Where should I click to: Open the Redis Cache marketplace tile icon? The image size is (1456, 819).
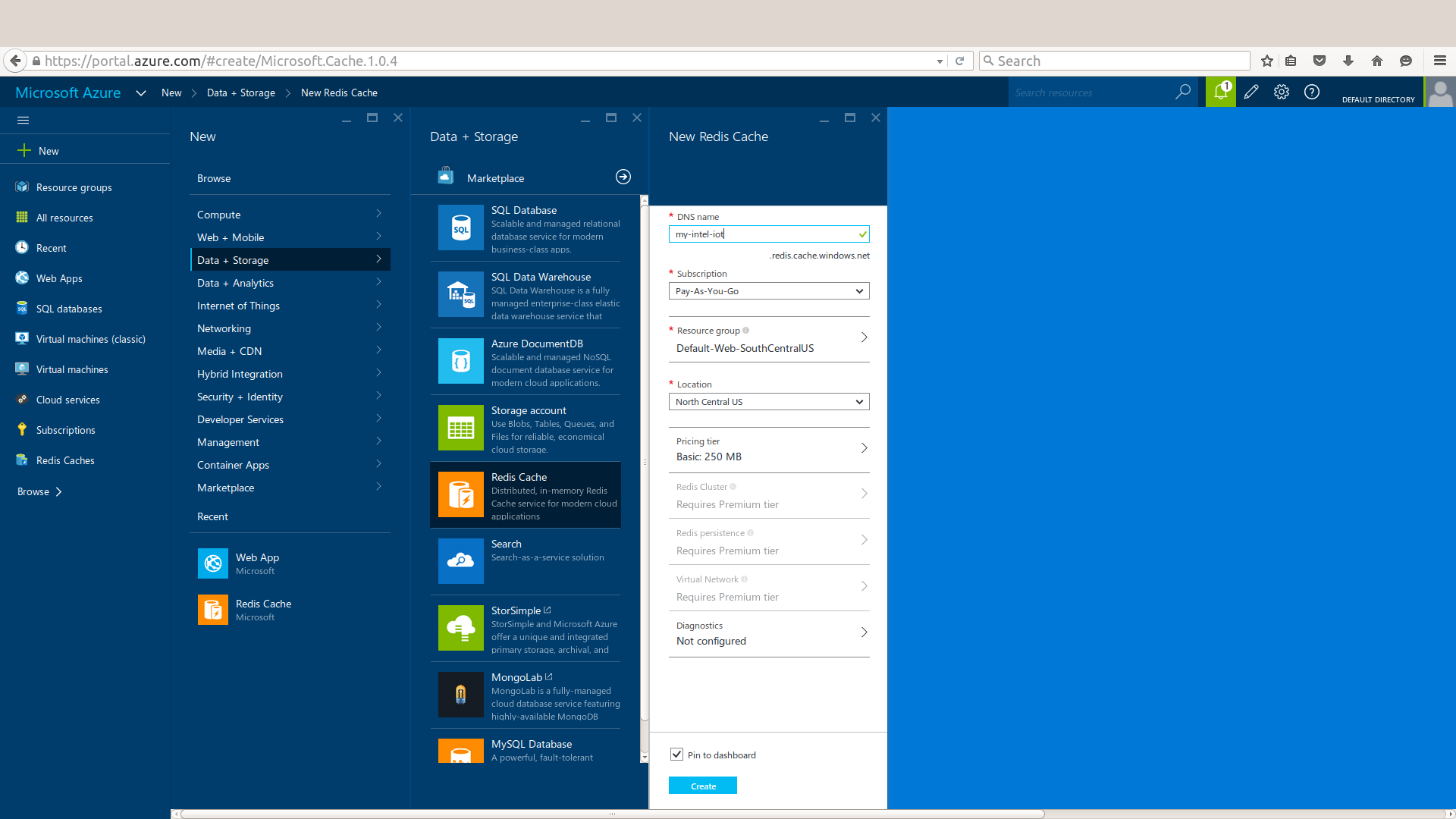coord(460,494)
